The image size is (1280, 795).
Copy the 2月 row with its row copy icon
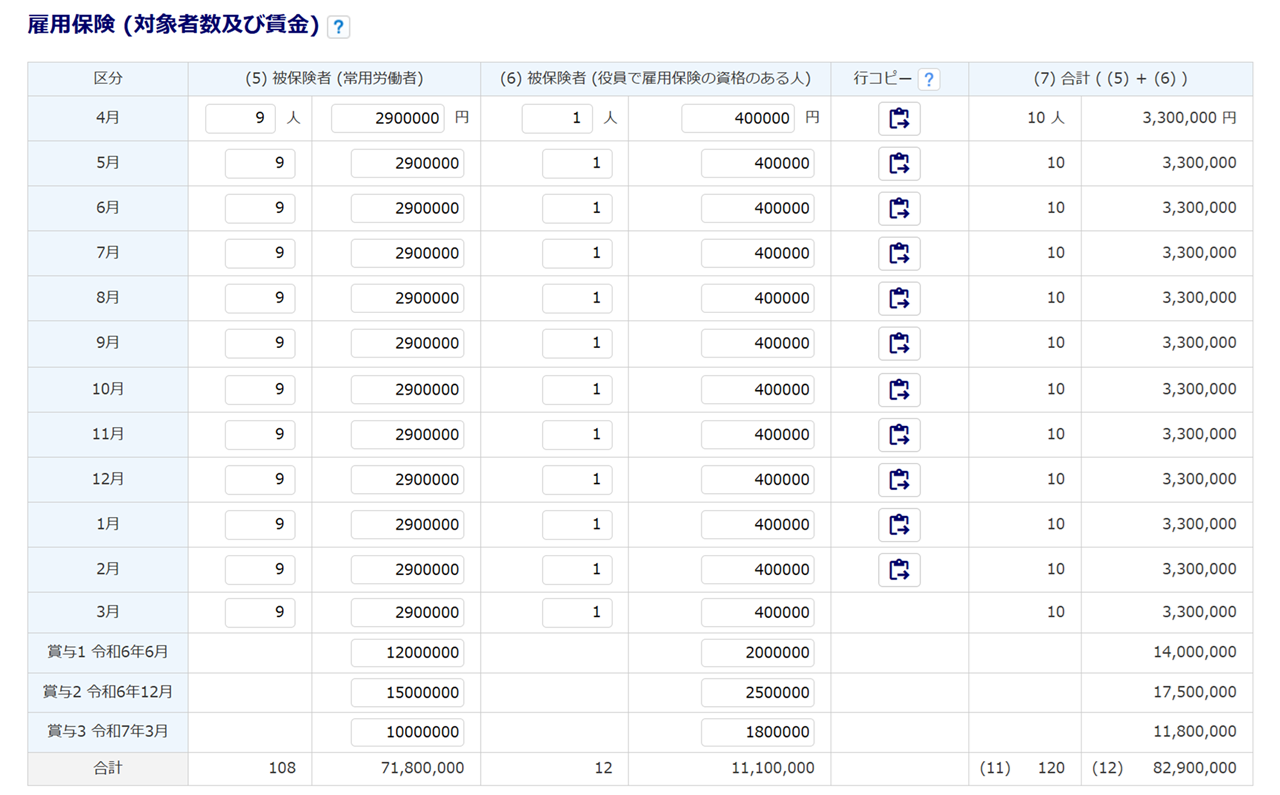pos(899,569)
